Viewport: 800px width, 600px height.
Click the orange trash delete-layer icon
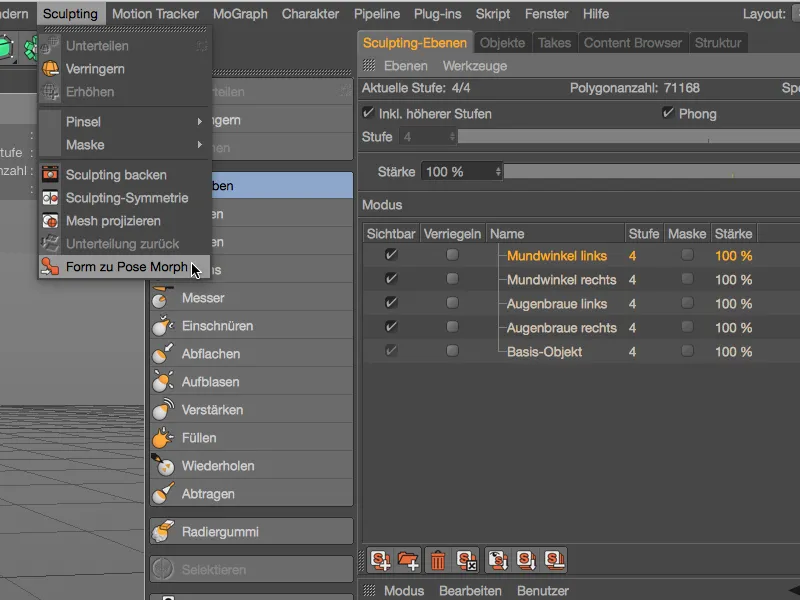[x=438, y=560]
